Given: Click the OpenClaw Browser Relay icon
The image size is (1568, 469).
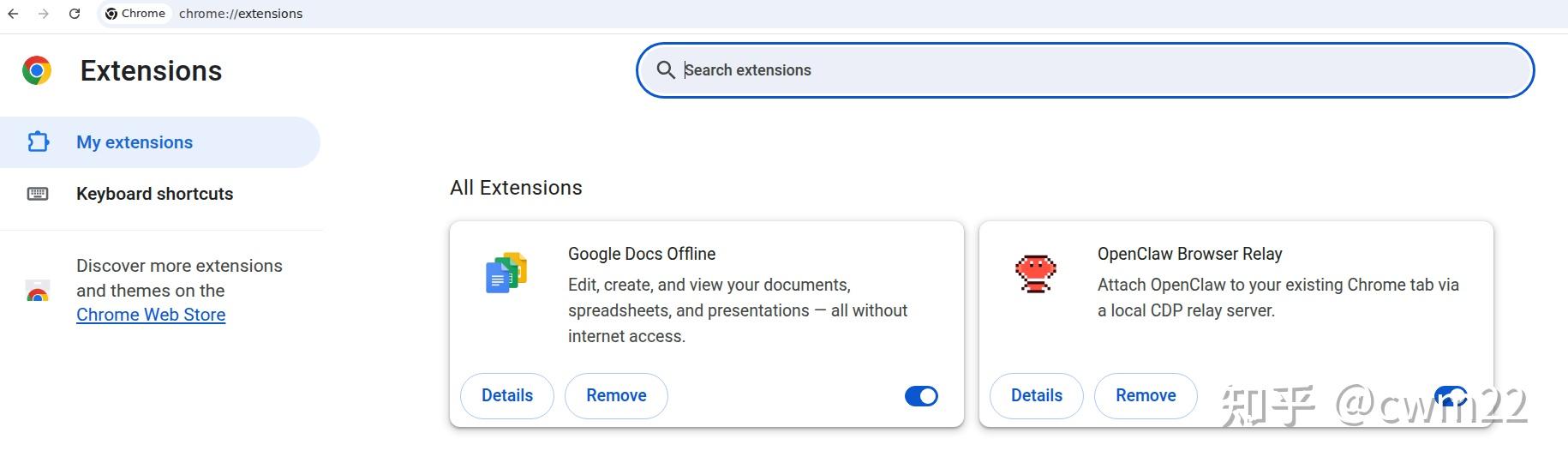Looking at the screenshot, I should [1035, 274].
